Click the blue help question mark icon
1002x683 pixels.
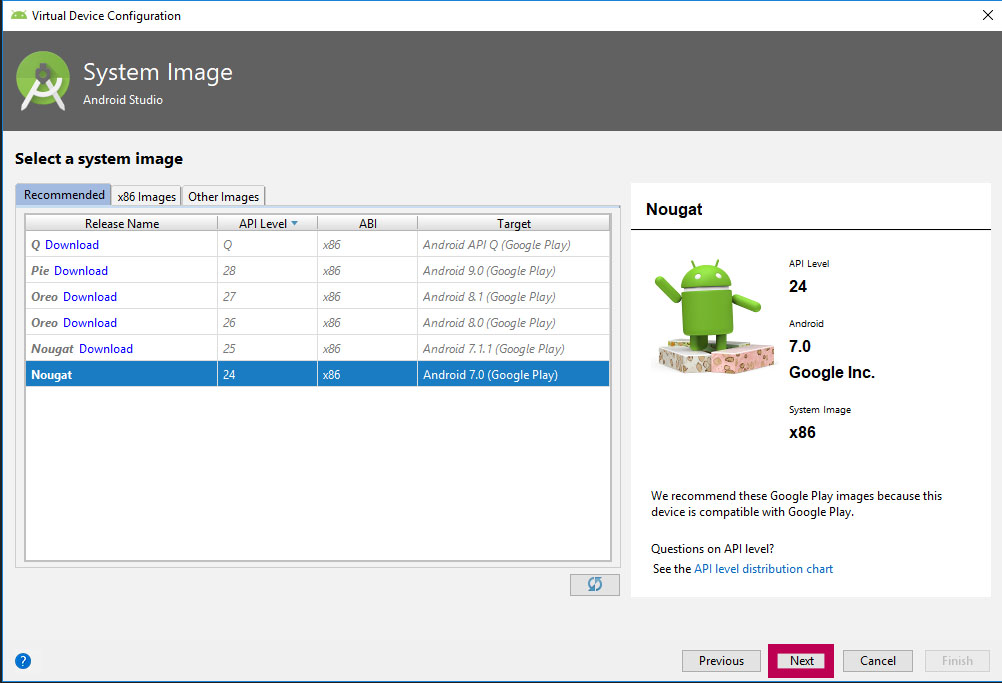23,661
